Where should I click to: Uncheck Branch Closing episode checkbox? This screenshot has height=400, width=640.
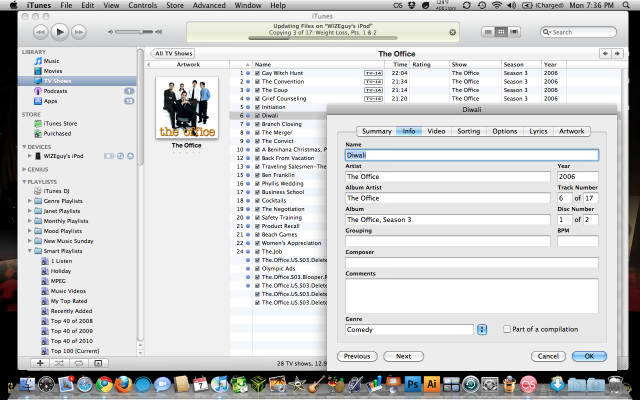click(258, 124)
